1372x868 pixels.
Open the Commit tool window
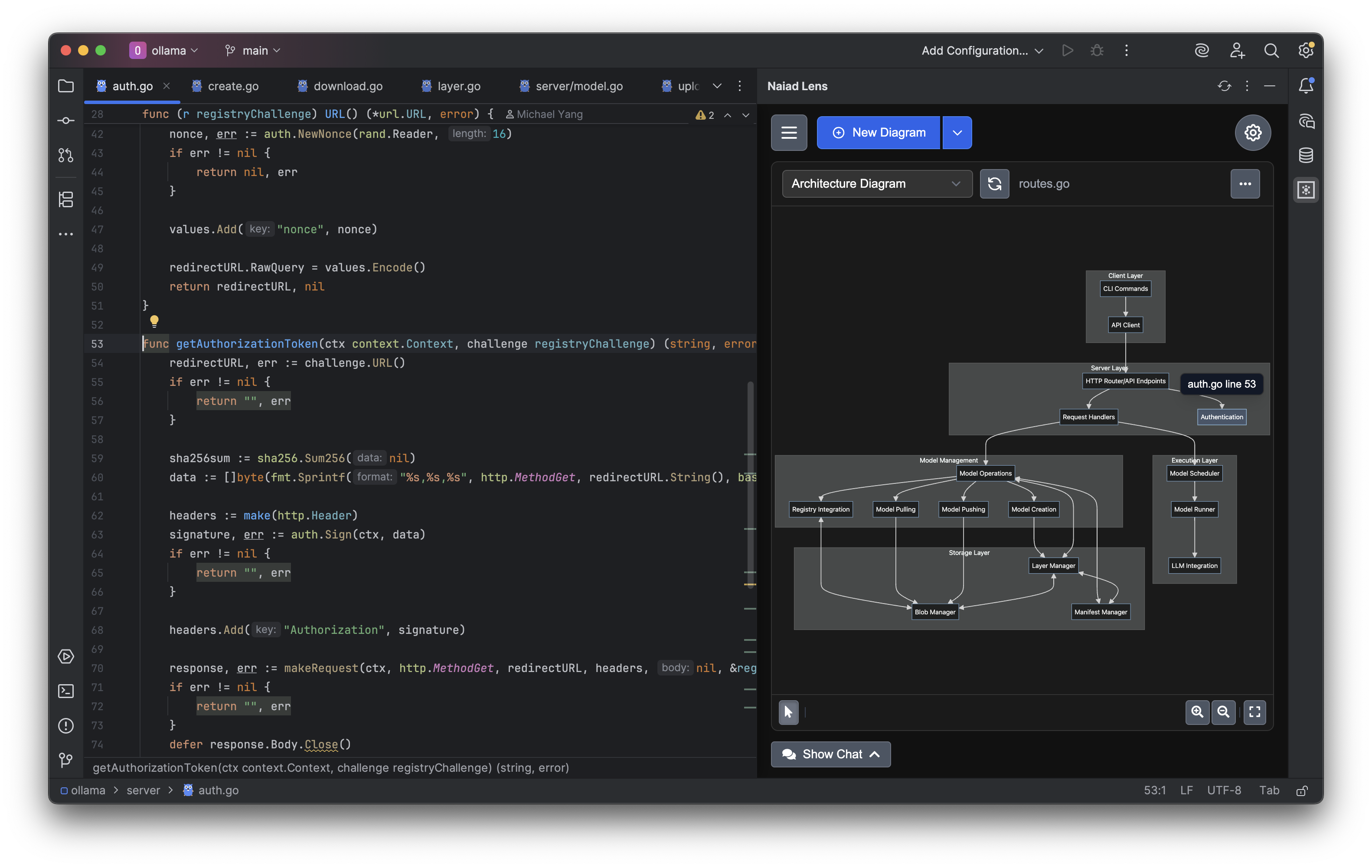point(66,121)
